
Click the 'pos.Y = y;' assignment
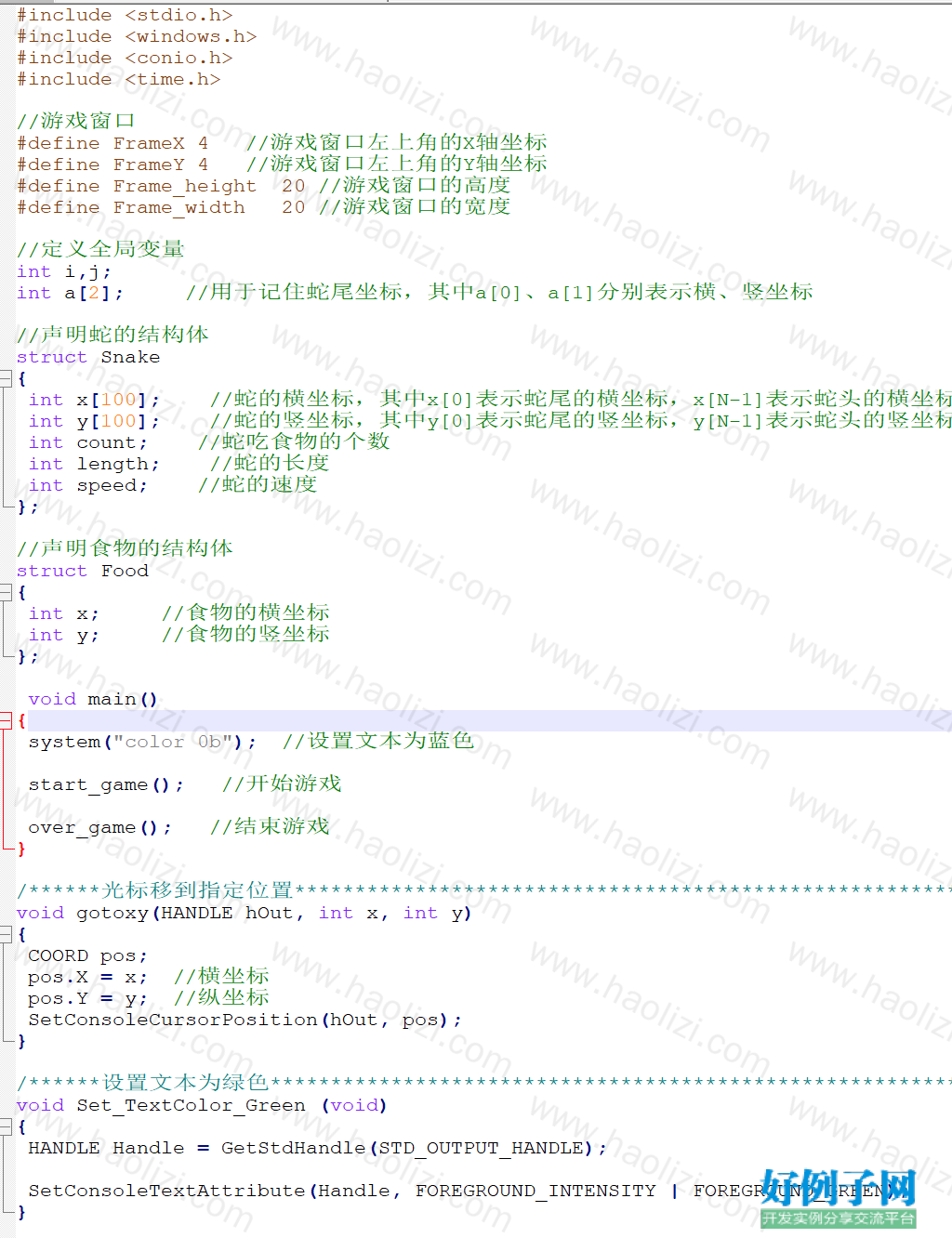pyautogui.click(x=88, y=998)
